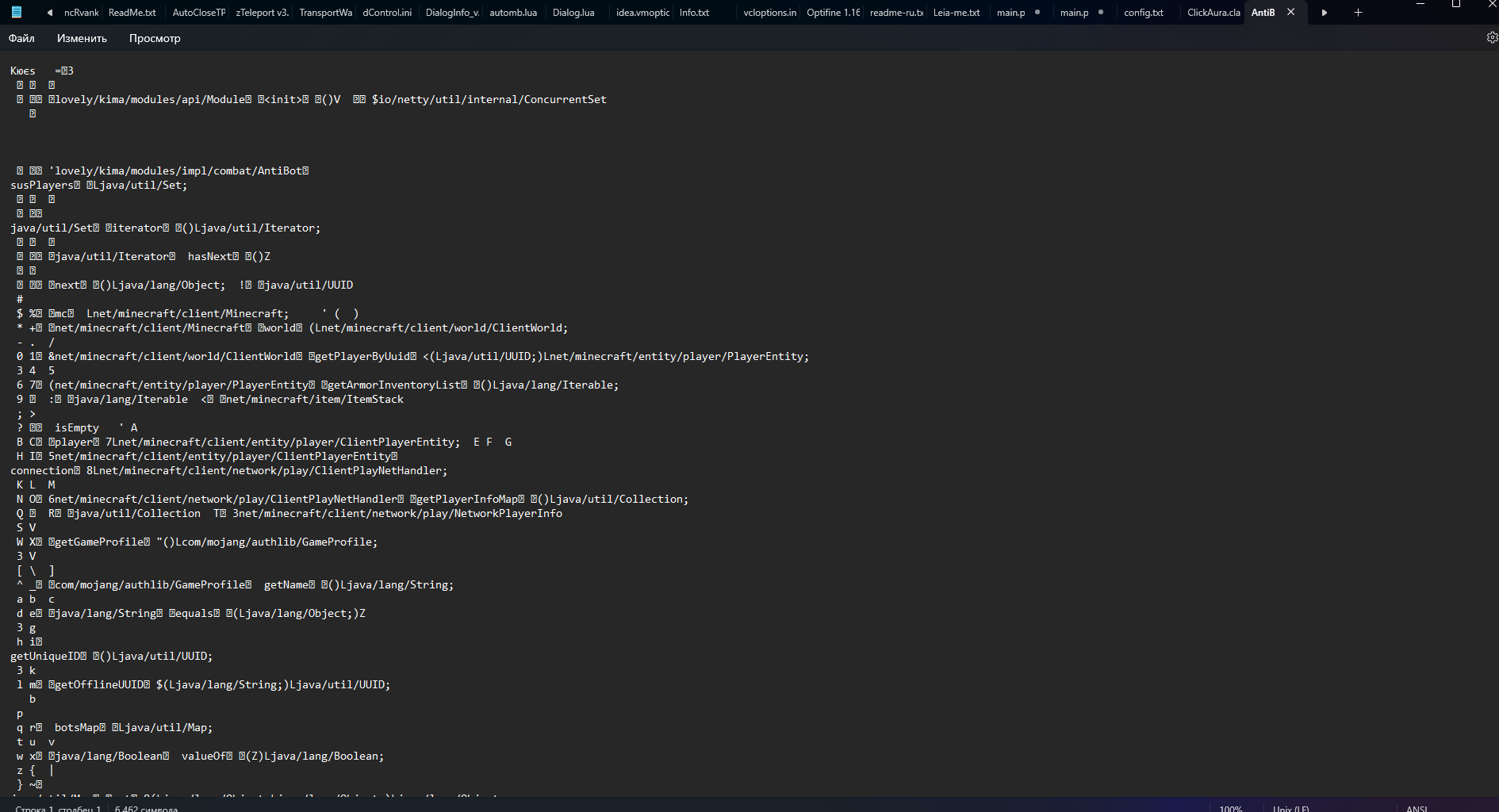Screen dimensions: 1499x812
Task: Click the java/util/Set iterator line
Action: (165, 228)
